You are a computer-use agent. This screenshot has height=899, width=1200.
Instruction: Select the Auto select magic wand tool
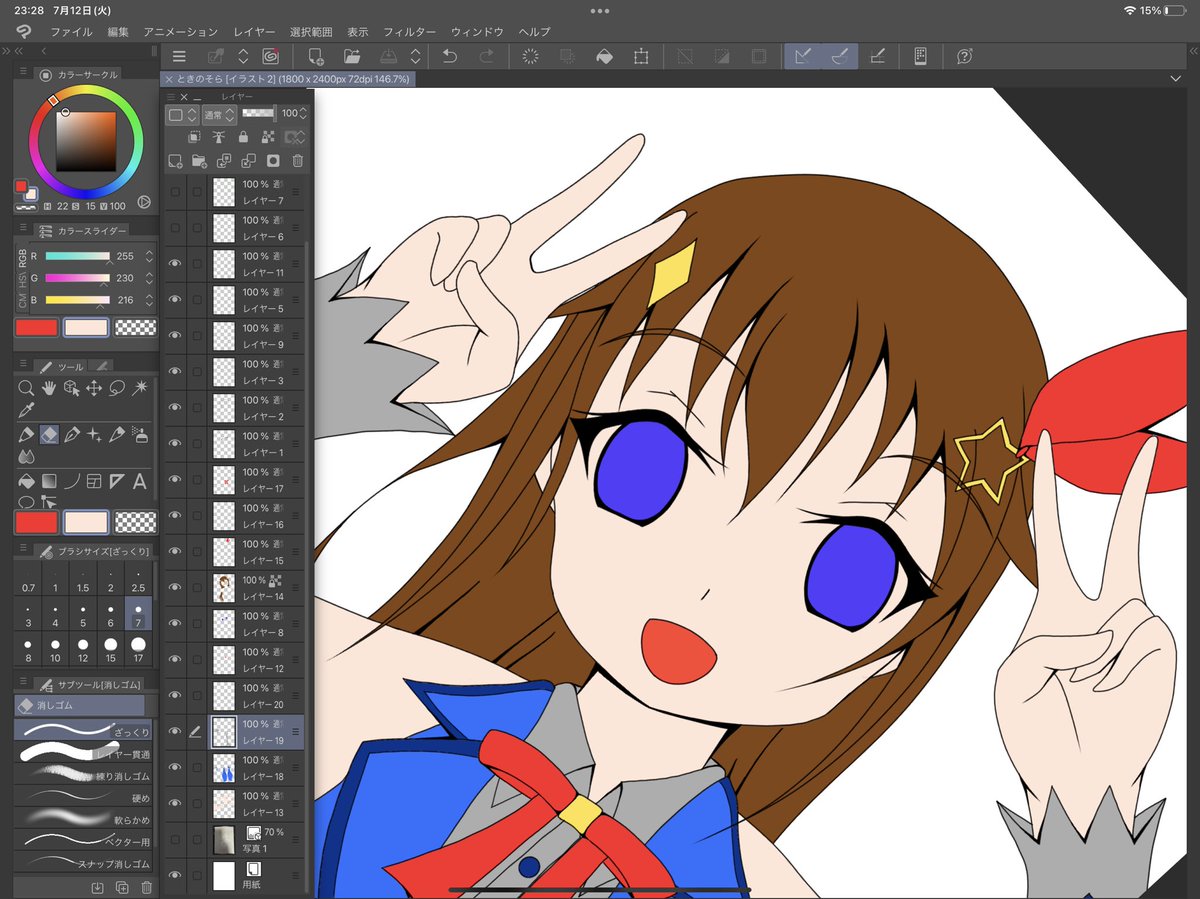click(140, 387)
